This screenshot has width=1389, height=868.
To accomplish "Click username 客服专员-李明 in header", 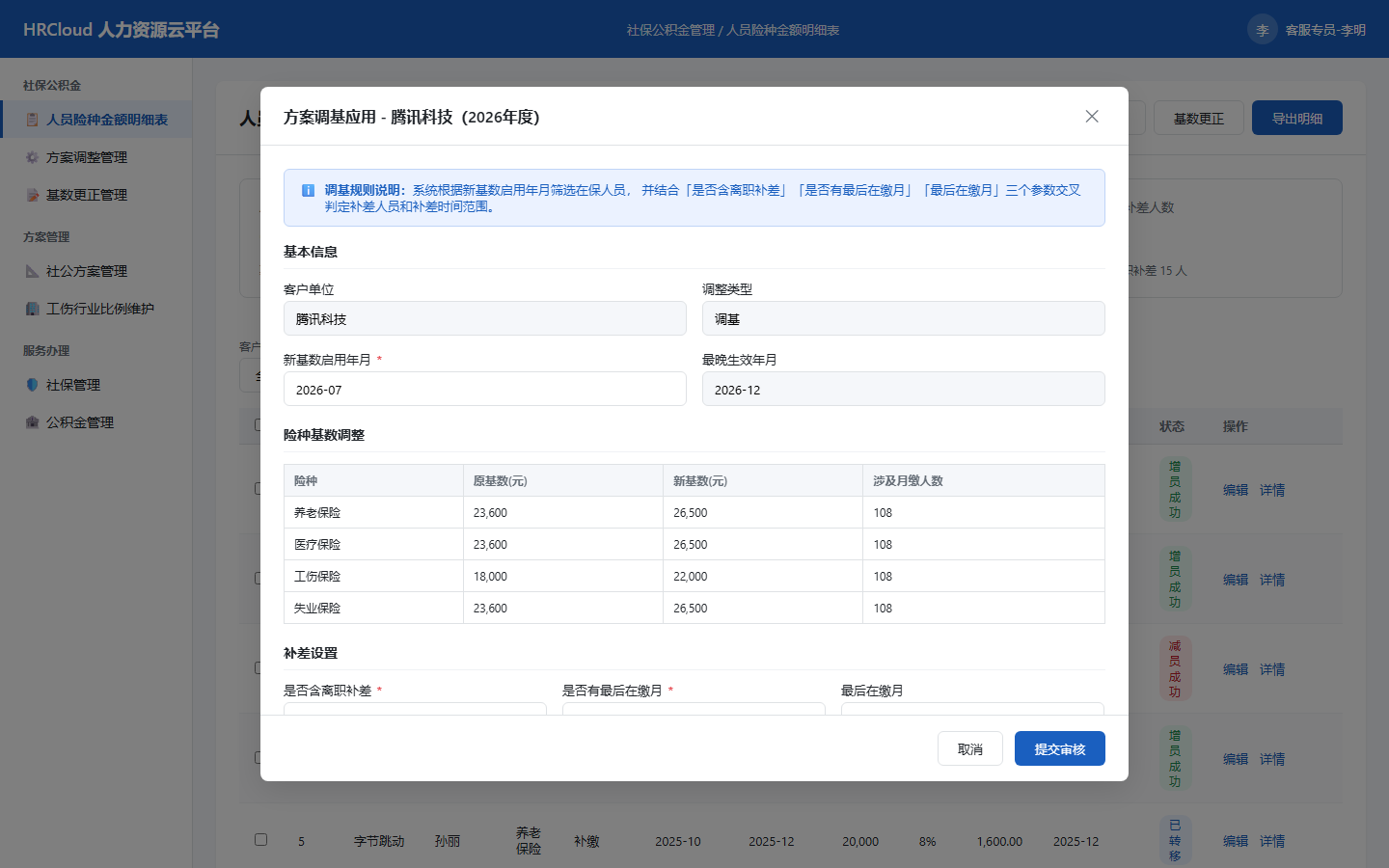I will pos(1325,30).
